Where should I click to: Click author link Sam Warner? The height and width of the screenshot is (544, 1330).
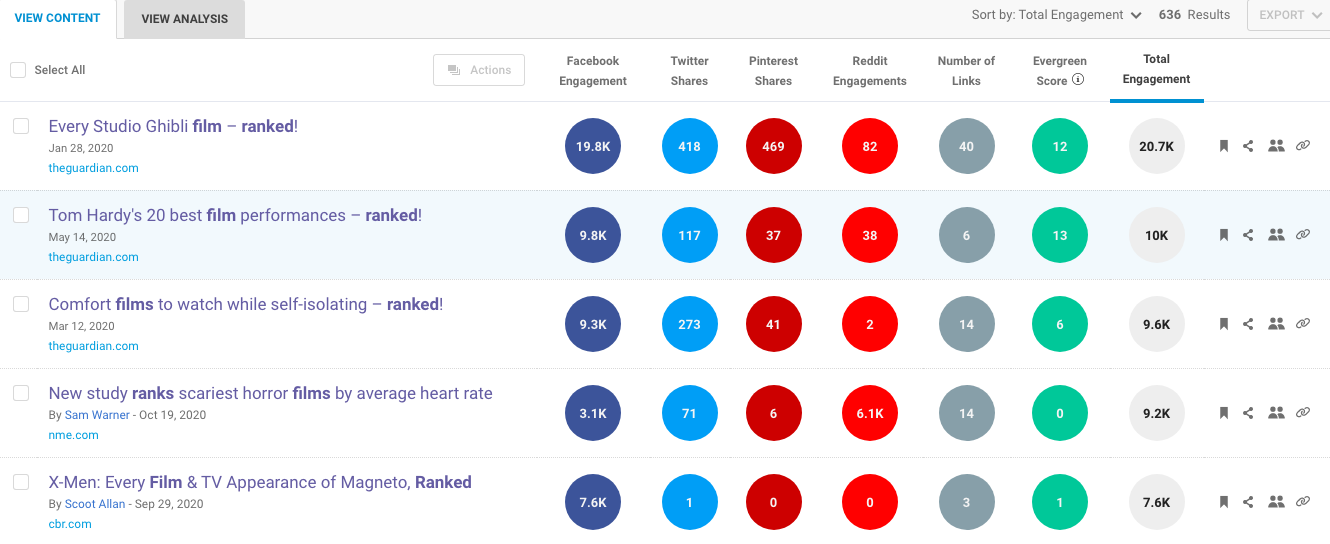97,415
